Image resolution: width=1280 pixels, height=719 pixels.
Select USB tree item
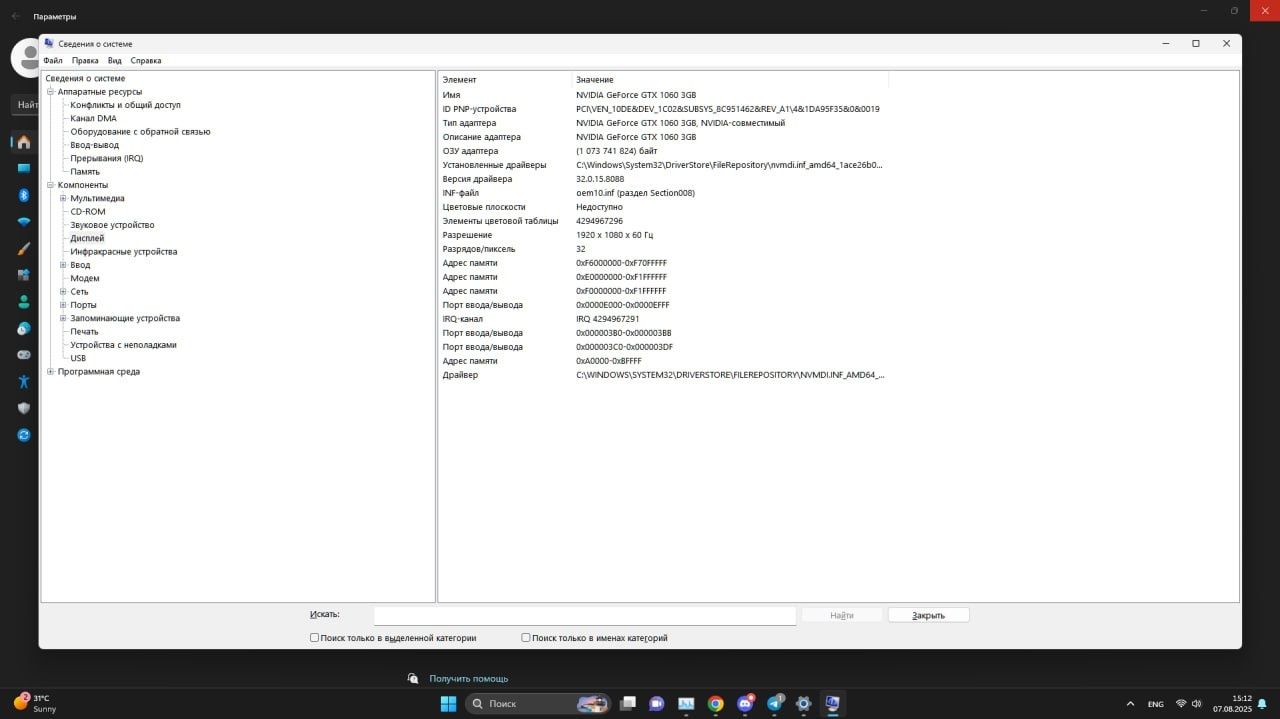tap(78, 358)
